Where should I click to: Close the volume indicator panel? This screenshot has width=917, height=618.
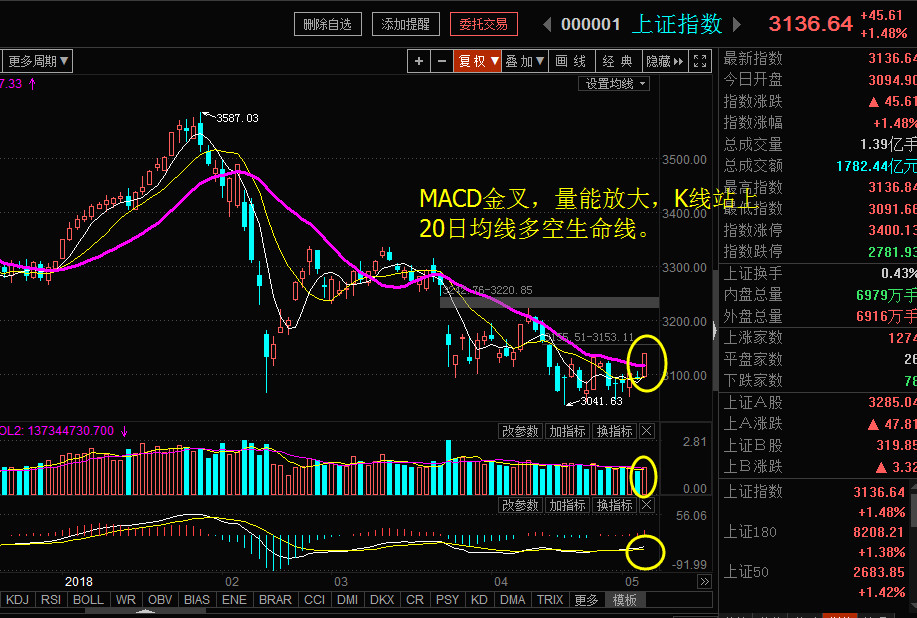[x=647, y=431]
